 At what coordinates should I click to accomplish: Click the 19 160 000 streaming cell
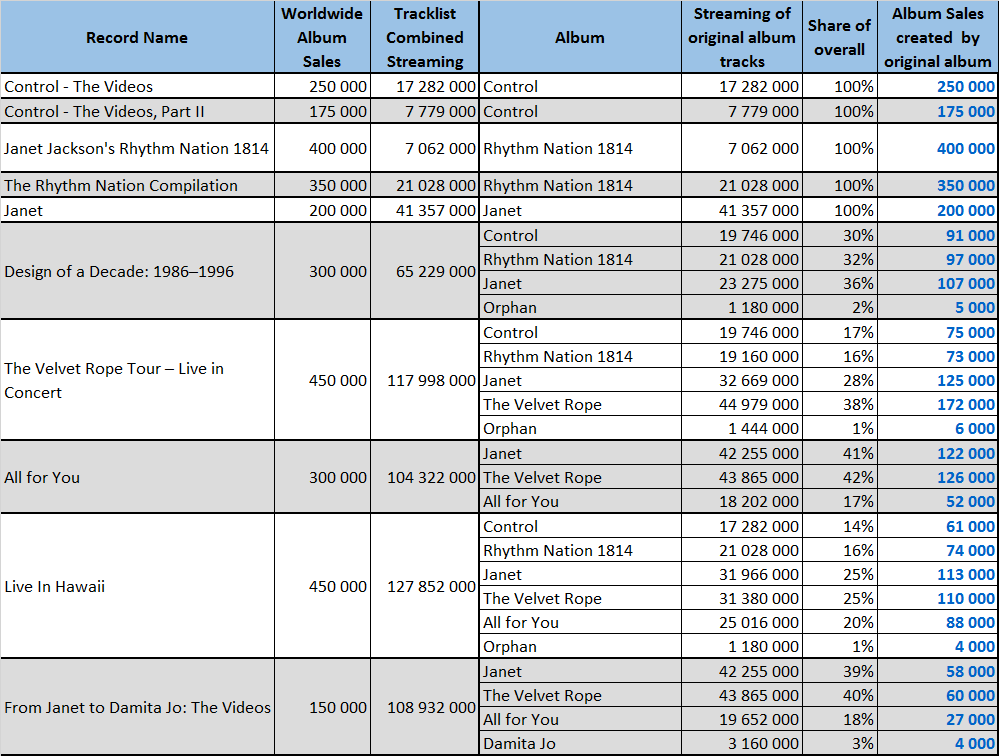click(x=742, y=356)
